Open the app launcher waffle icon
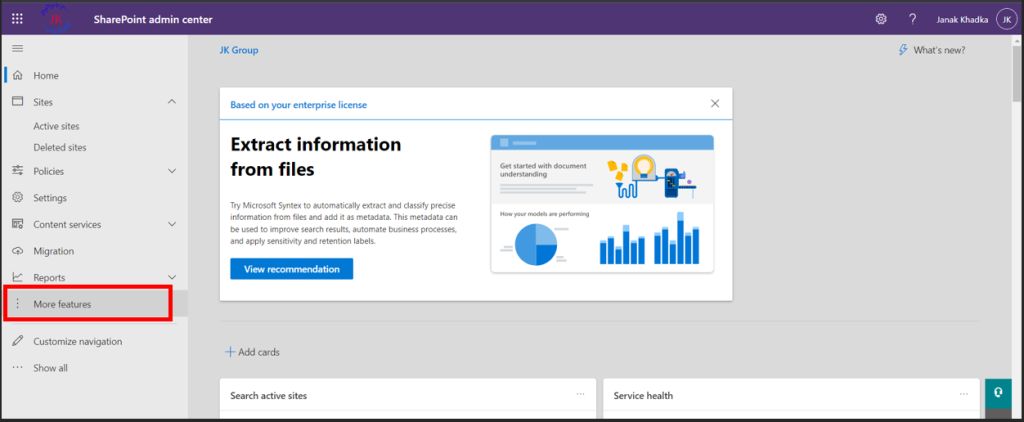This screenshot has width=1024, height=422. pos(17,19)
